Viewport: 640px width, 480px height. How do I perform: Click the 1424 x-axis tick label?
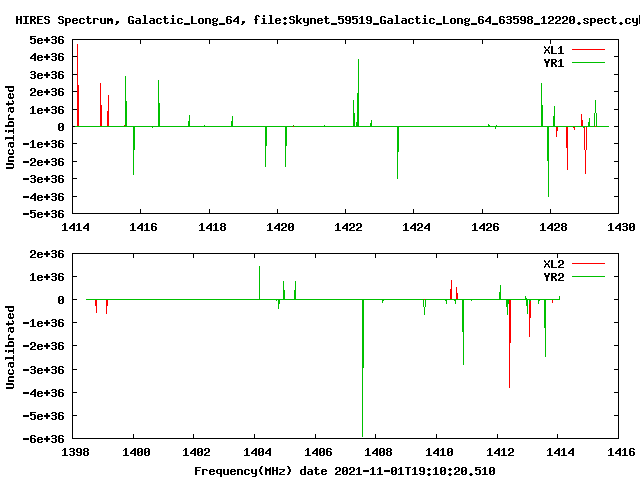pyautogui.click(x=416, y=227)
